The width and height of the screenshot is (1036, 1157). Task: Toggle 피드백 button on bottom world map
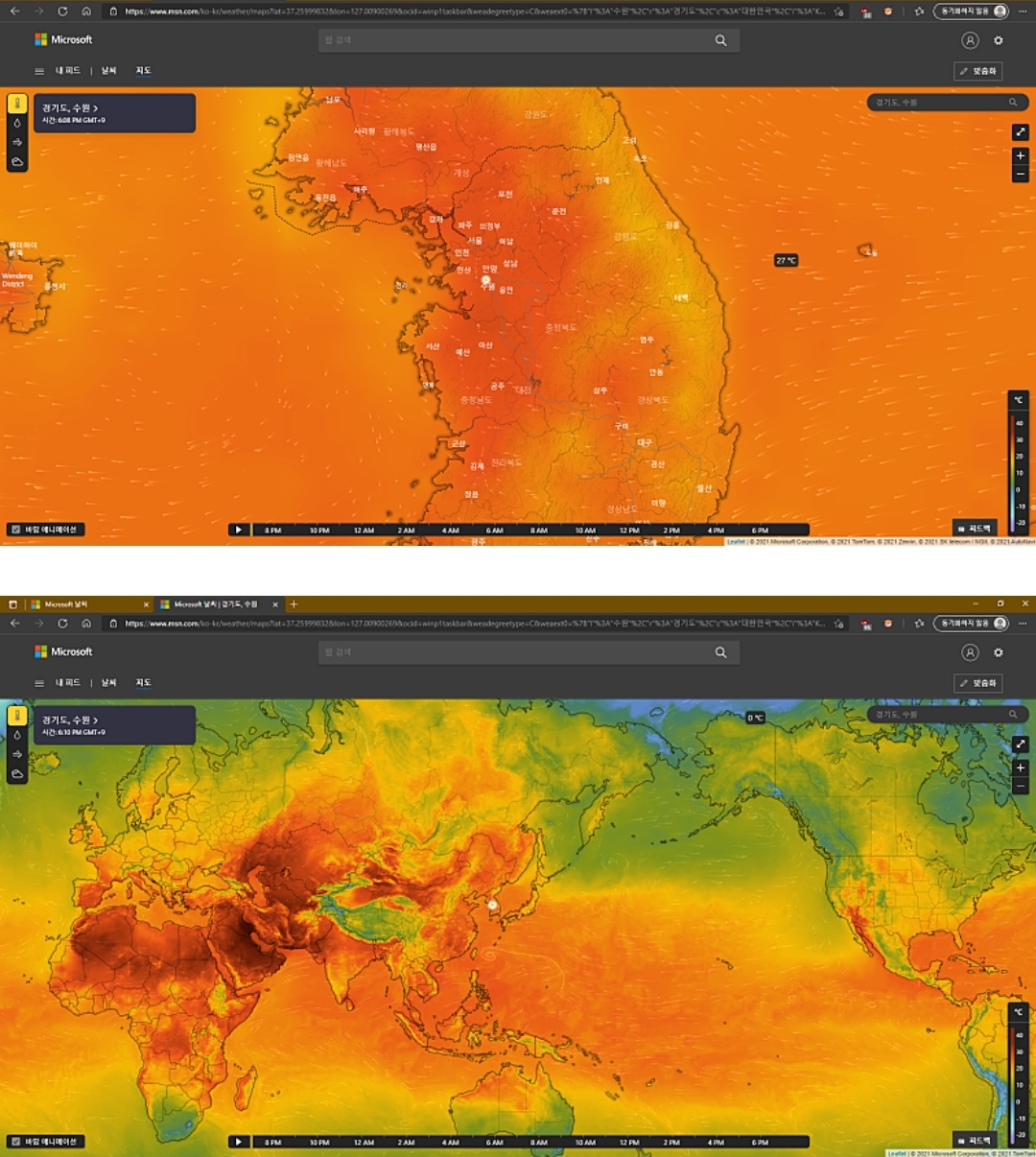coord(975,1141)
